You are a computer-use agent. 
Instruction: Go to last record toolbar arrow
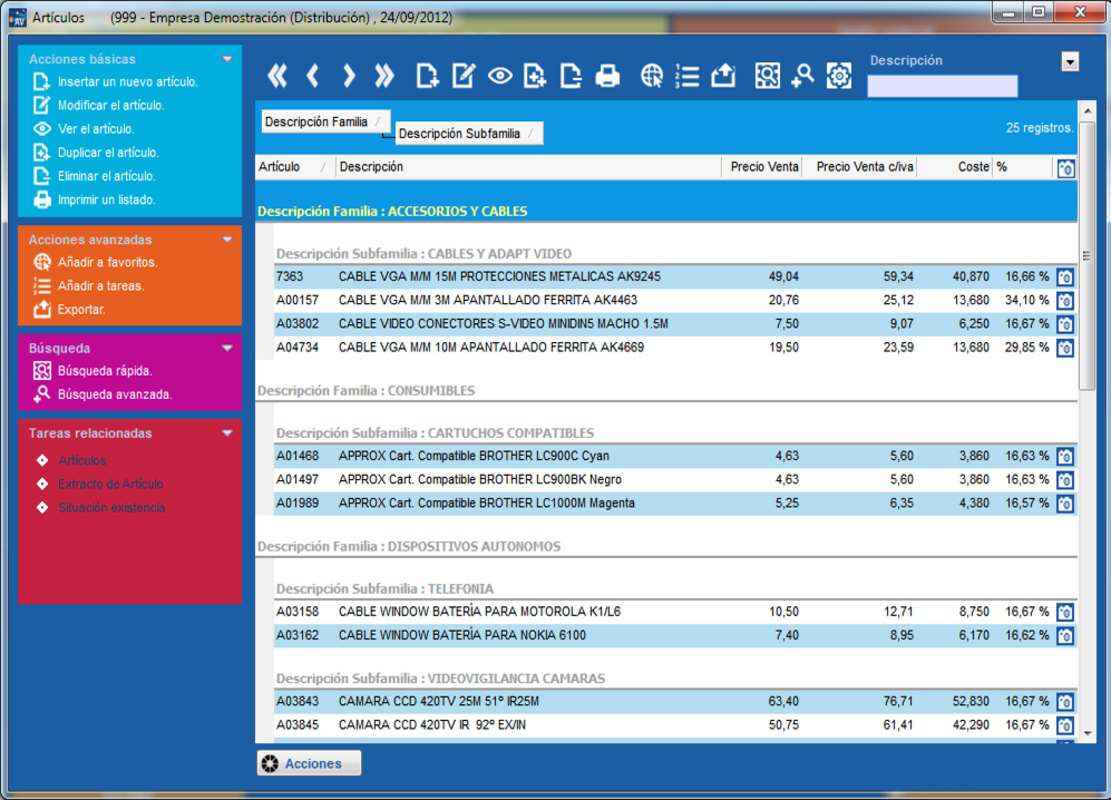coord(384,75)
